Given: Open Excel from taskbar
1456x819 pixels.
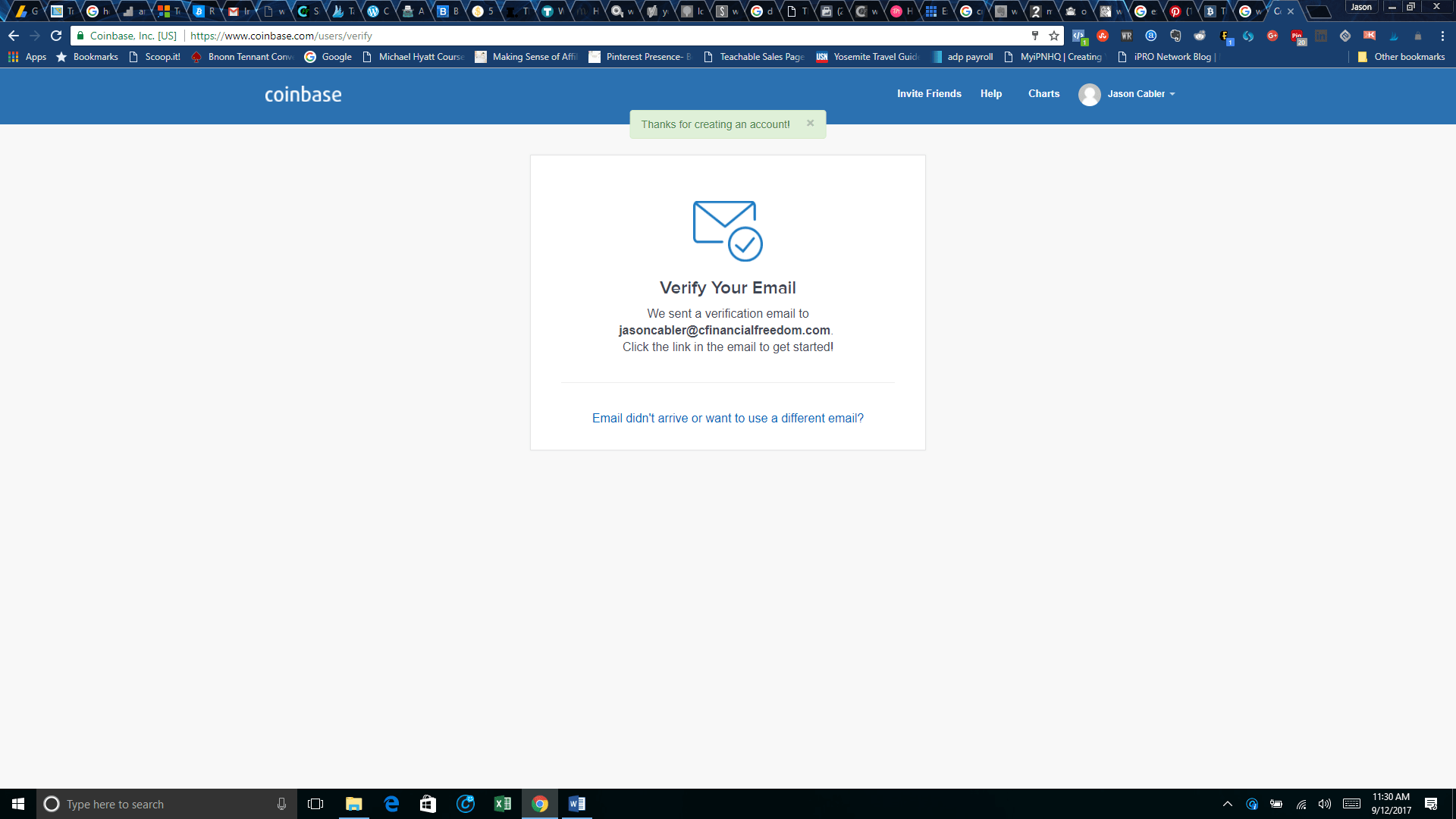Looking at the screenshot, I should (502, 804).
